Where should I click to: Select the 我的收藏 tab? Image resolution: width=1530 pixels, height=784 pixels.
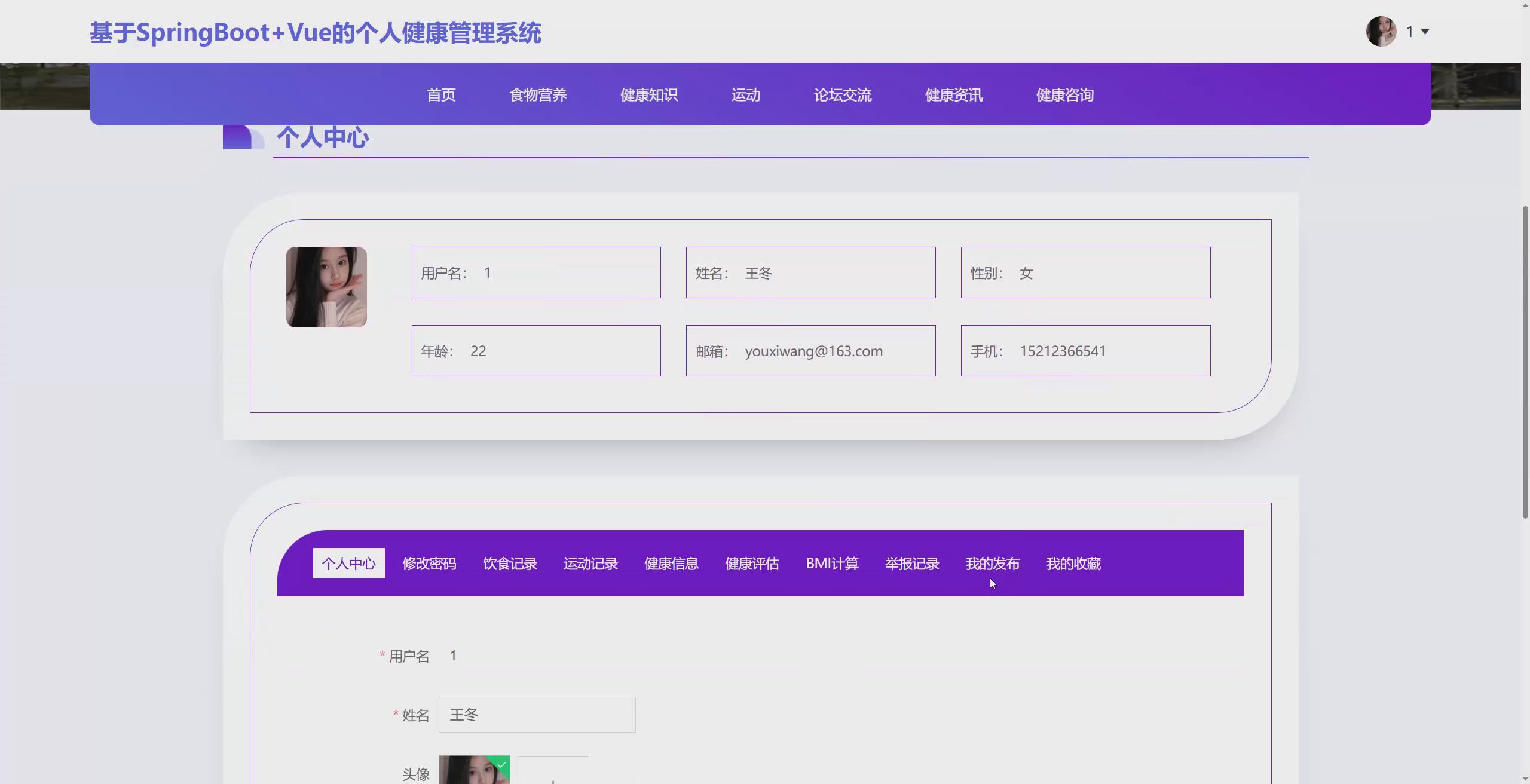[x=1073, y=563]
